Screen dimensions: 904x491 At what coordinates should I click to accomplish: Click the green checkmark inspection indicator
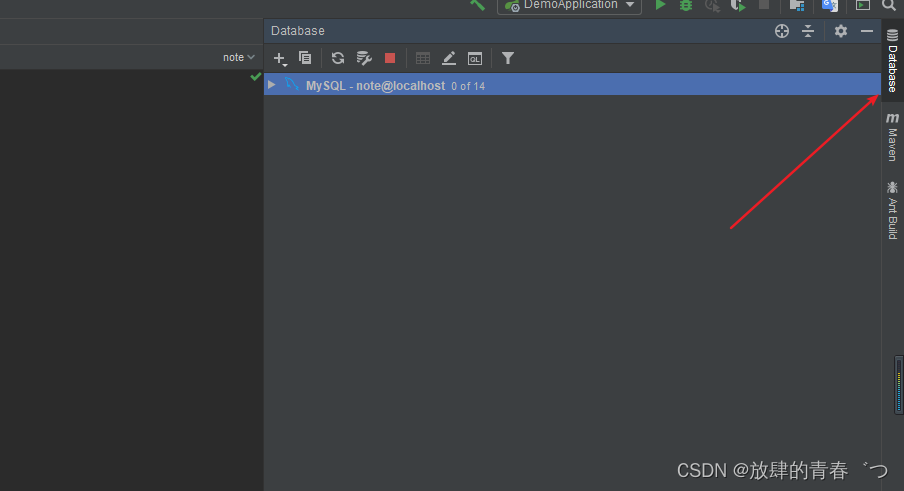click(x=255, y=77)
